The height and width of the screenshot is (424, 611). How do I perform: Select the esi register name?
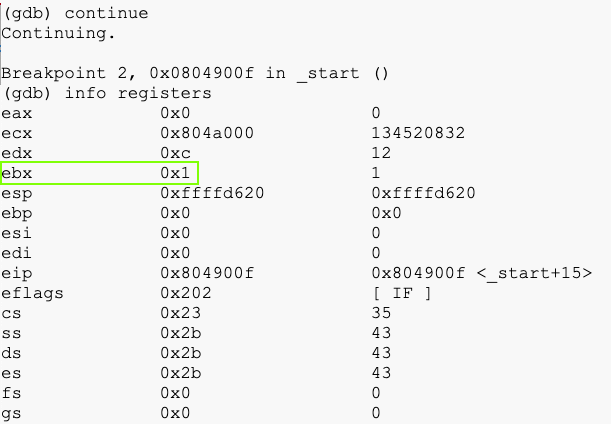tap(17, 233)
